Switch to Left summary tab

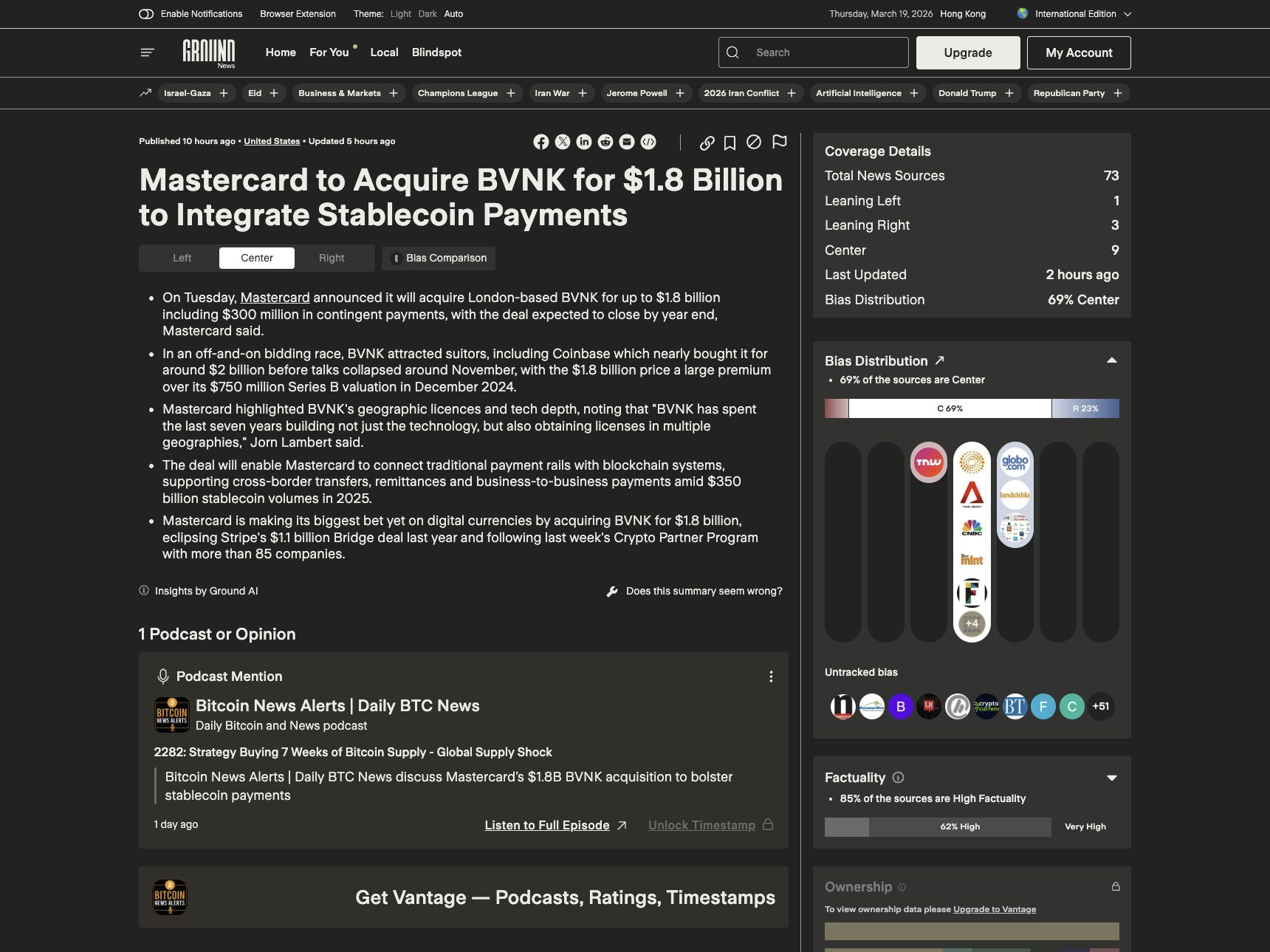coord(182,258)
